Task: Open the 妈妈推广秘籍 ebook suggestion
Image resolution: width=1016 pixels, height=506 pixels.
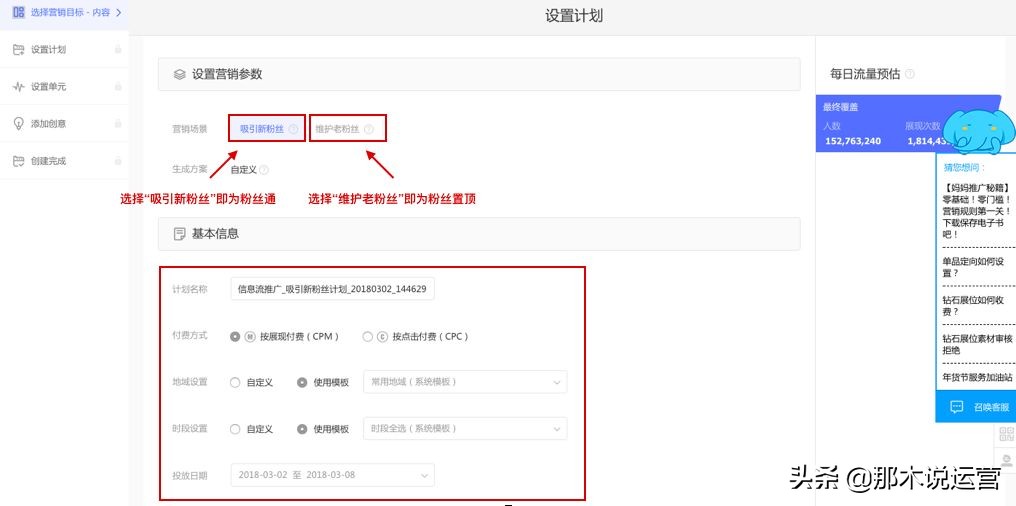Action: pyautogui.click(x=977, y=211)
